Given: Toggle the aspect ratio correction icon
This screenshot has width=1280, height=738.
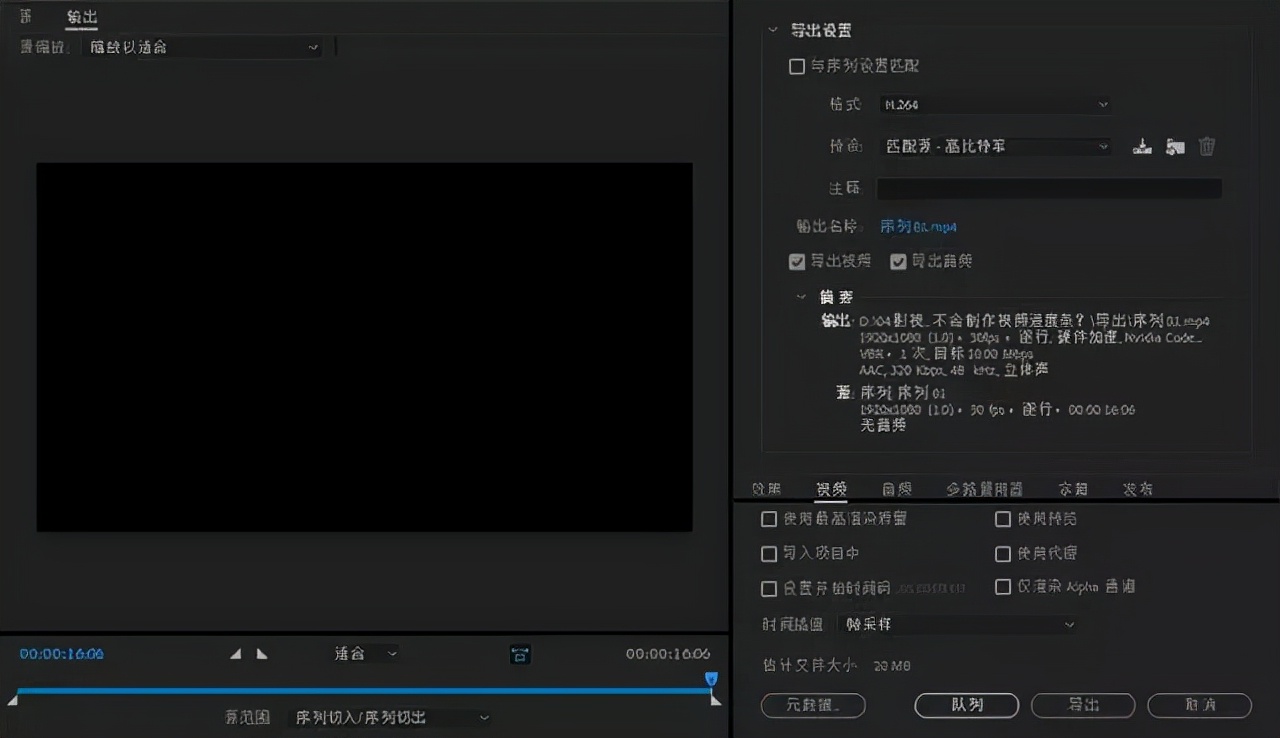Looking at the screenshot, I should click(520, 655).
